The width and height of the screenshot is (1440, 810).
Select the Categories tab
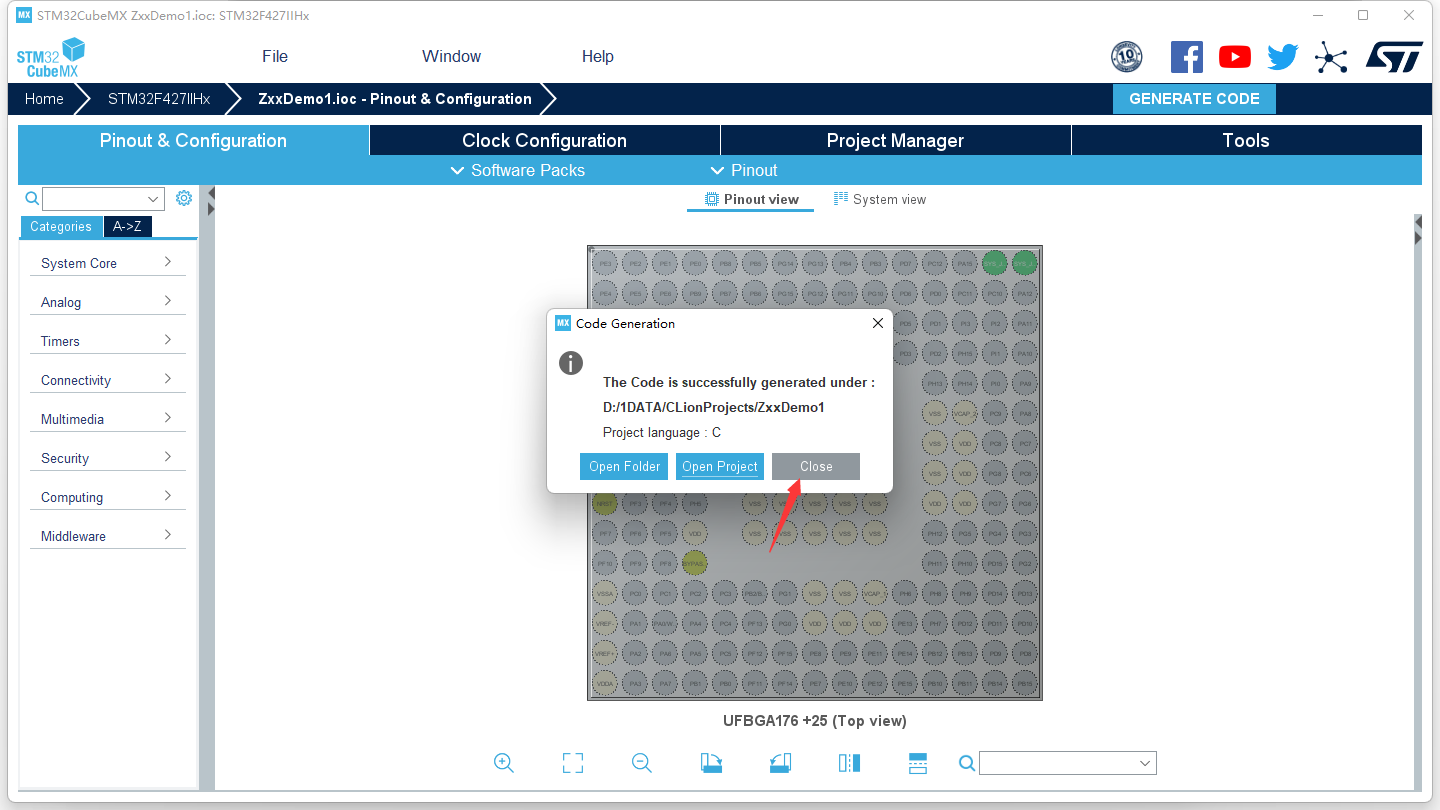pyautogui.click(x=61, y=226)
